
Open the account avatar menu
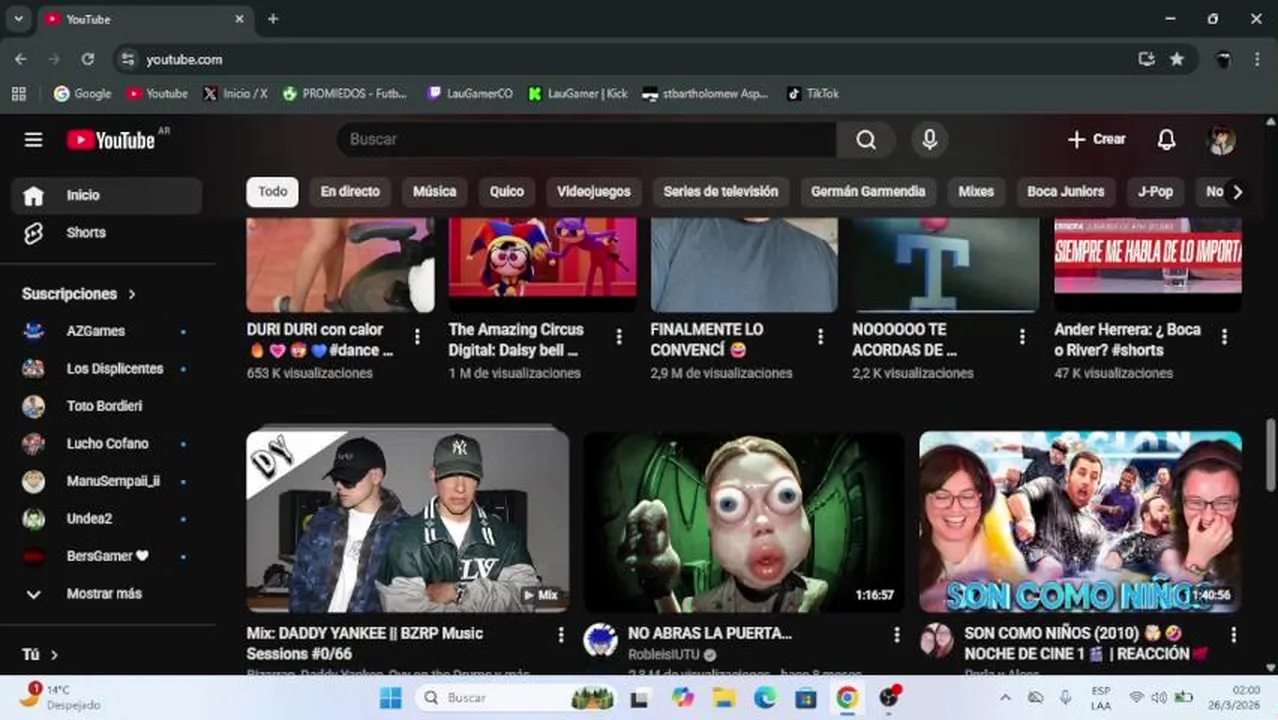[1221, 140]
